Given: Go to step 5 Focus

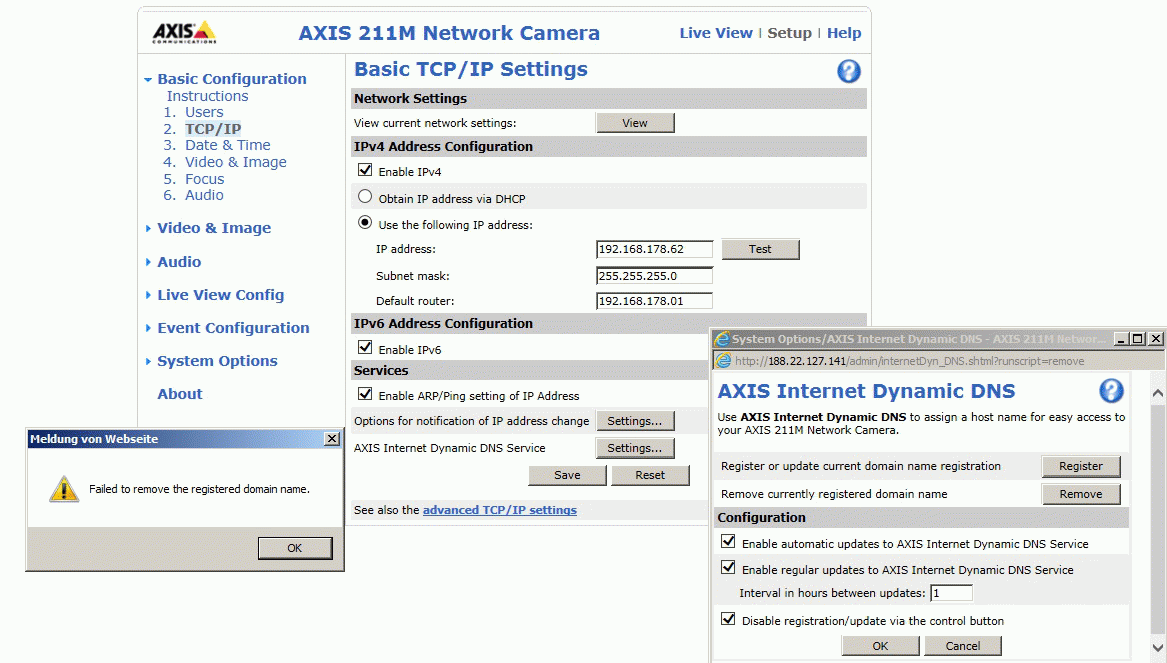Looking at the screenshot, I should pyautogui.click(x=204, y=179).
